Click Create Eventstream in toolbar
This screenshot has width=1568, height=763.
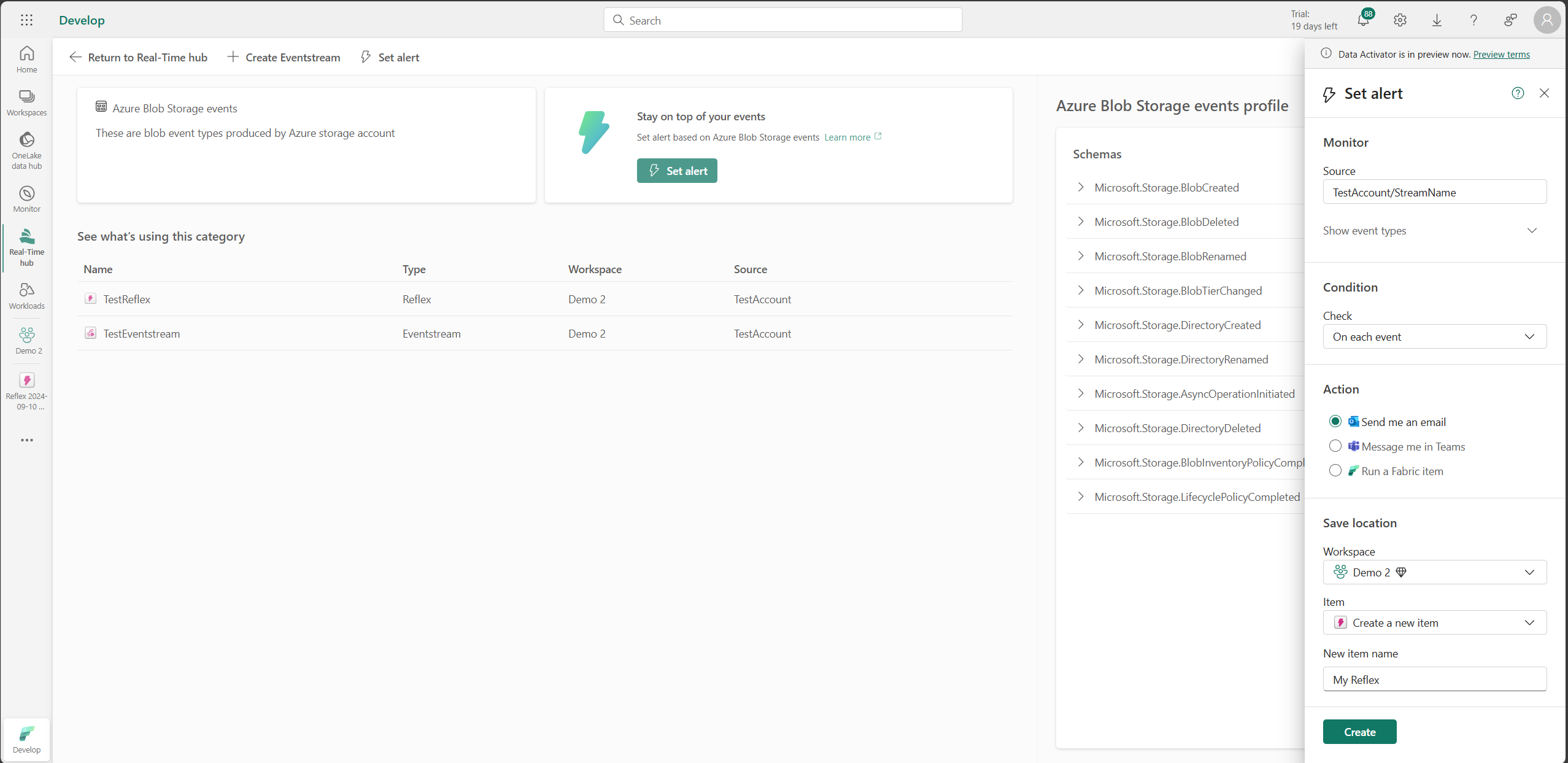coord(284,57)
